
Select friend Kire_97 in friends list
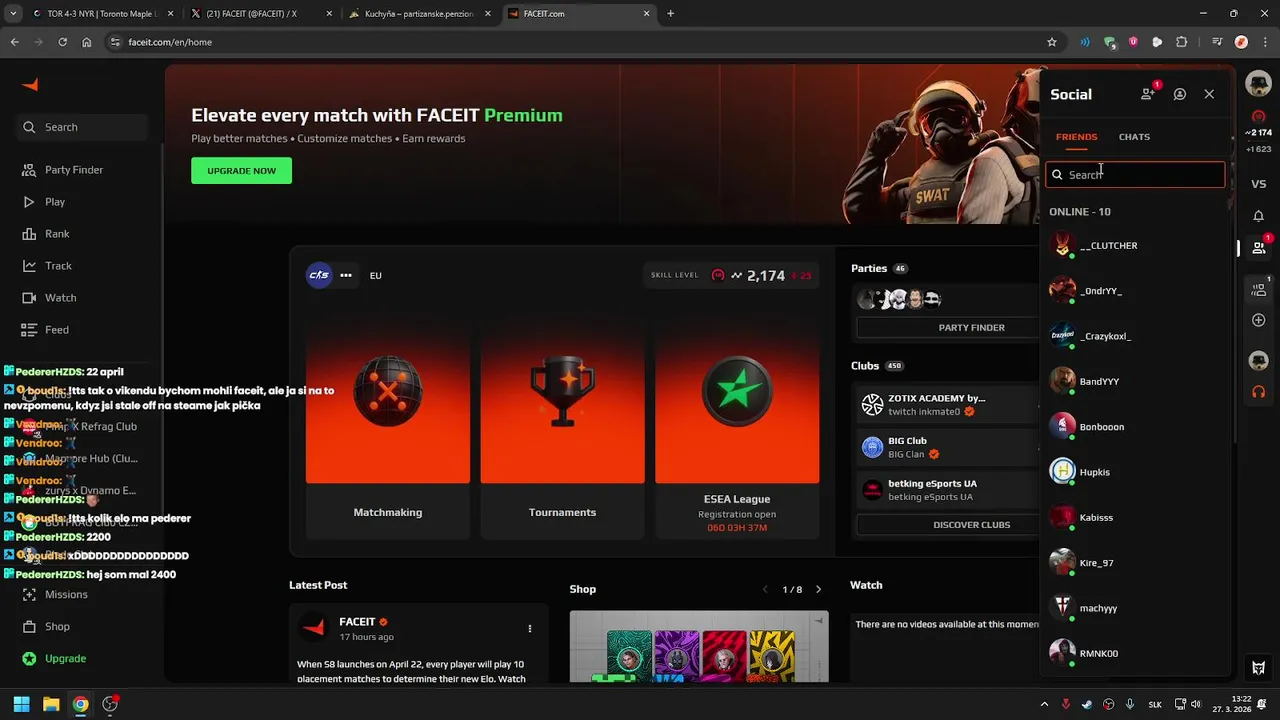[x=1135, y=563]
